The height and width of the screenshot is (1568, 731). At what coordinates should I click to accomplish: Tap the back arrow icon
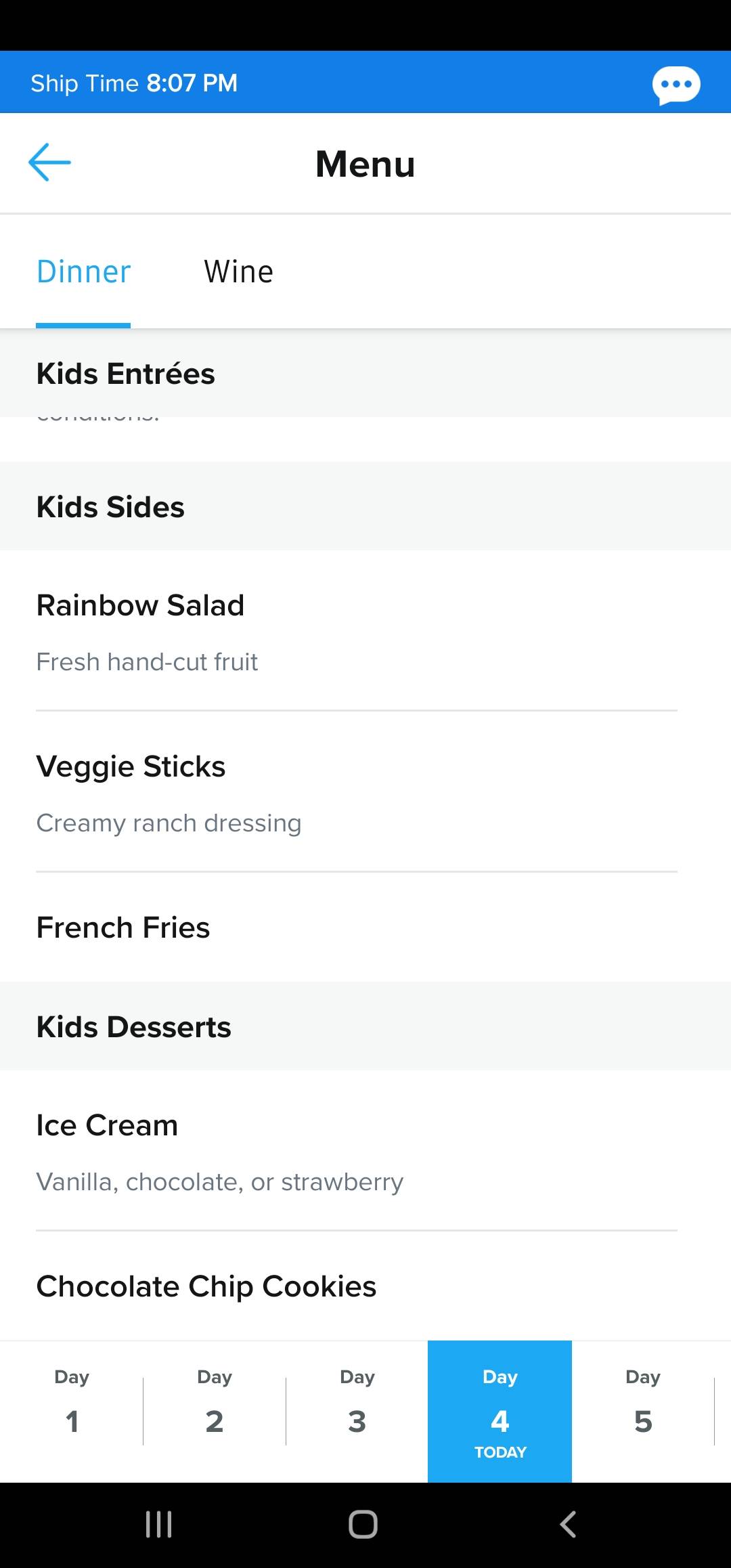point(49,162)
